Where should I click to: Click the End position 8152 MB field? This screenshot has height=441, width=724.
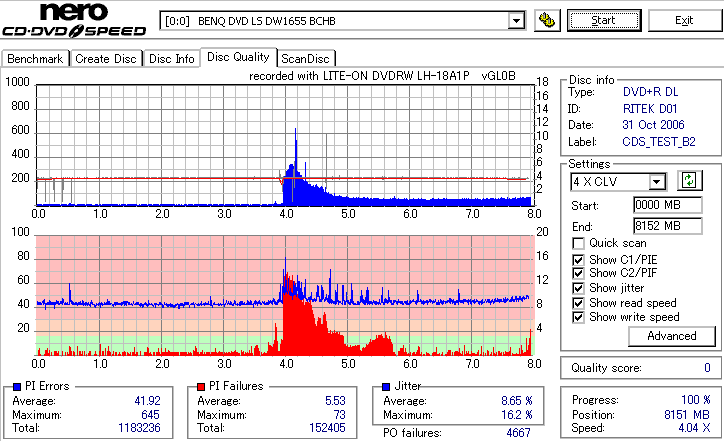click(668, 226)
